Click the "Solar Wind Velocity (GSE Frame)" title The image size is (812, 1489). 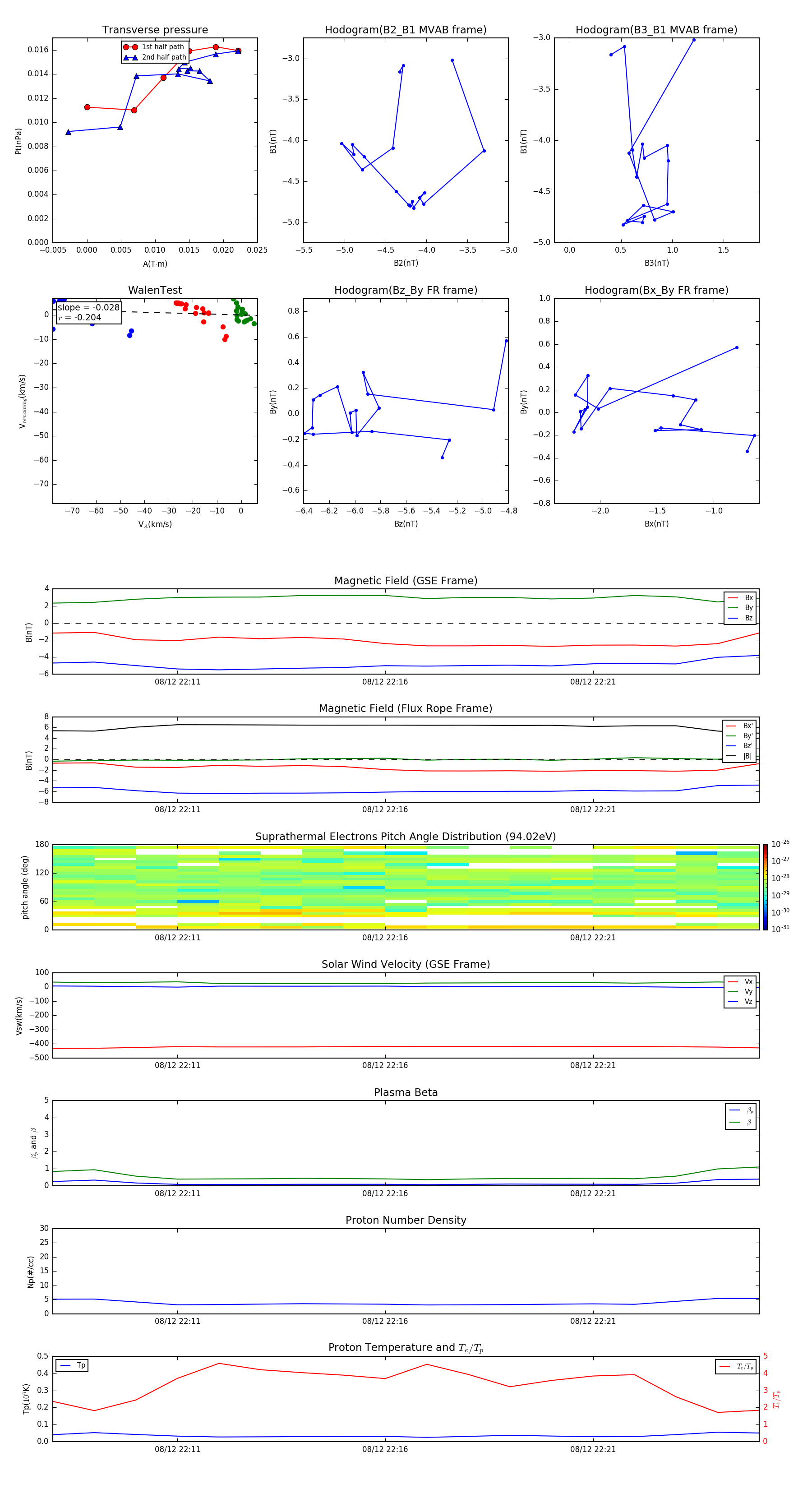pos(406,964)
